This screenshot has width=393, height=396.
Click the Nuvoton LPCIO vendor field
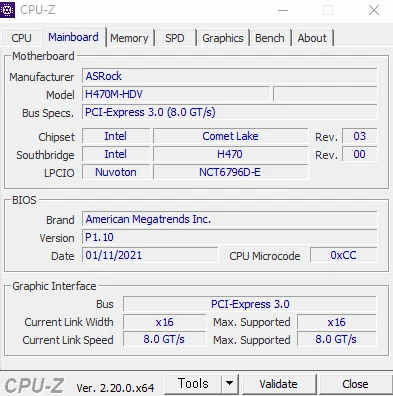(116, 172)
